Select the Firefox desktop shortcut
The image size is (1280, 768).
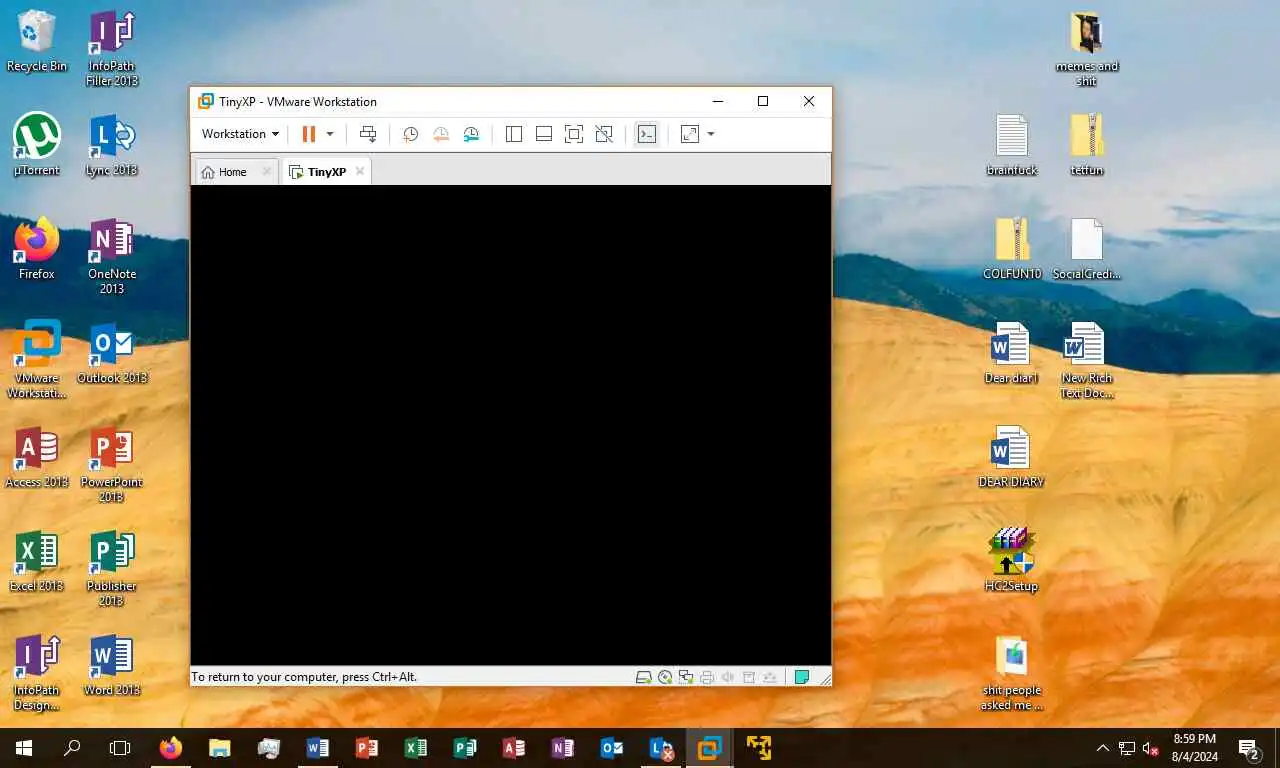click(37, 249)
